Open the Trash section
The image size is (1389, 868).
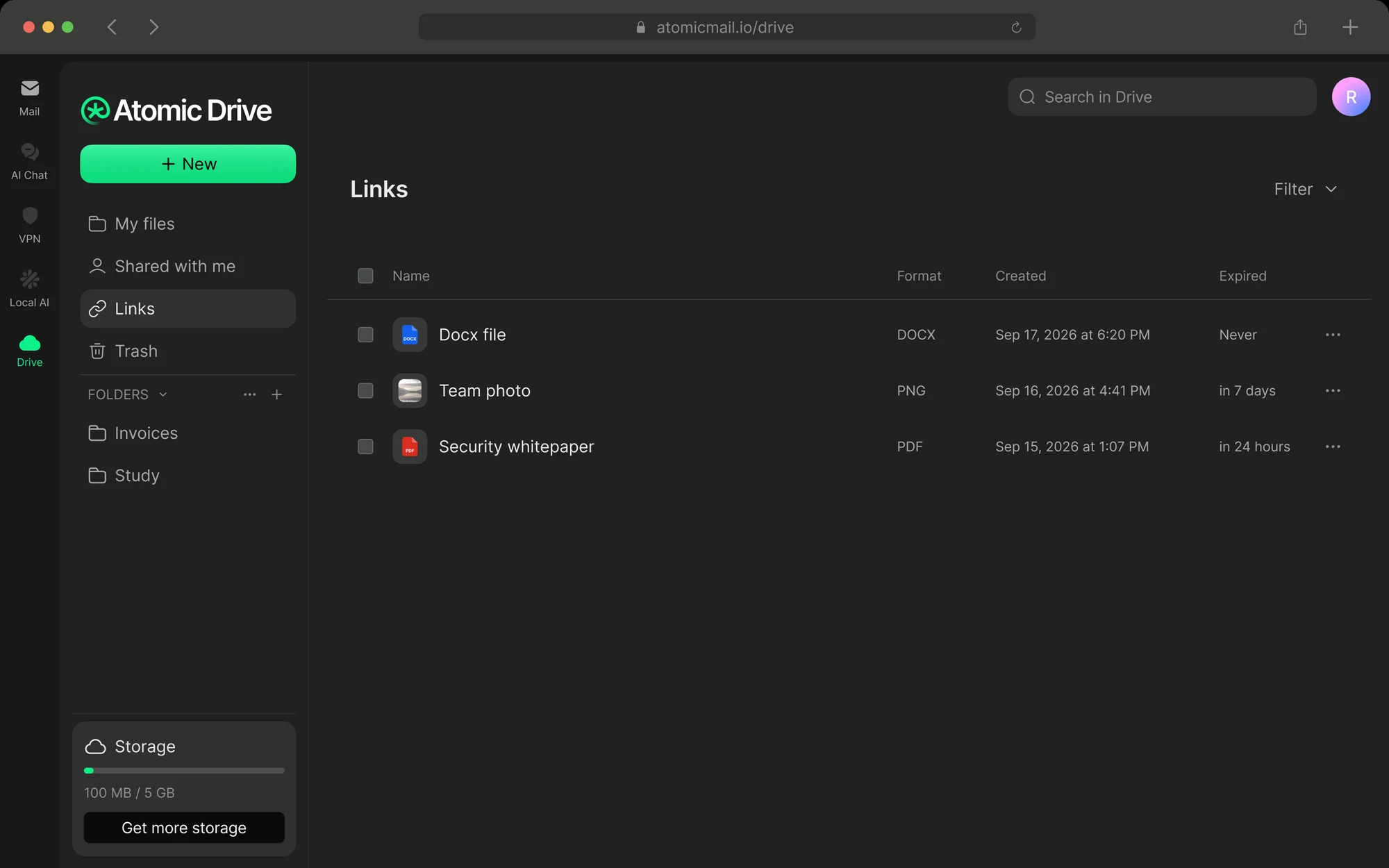point(188,351)
